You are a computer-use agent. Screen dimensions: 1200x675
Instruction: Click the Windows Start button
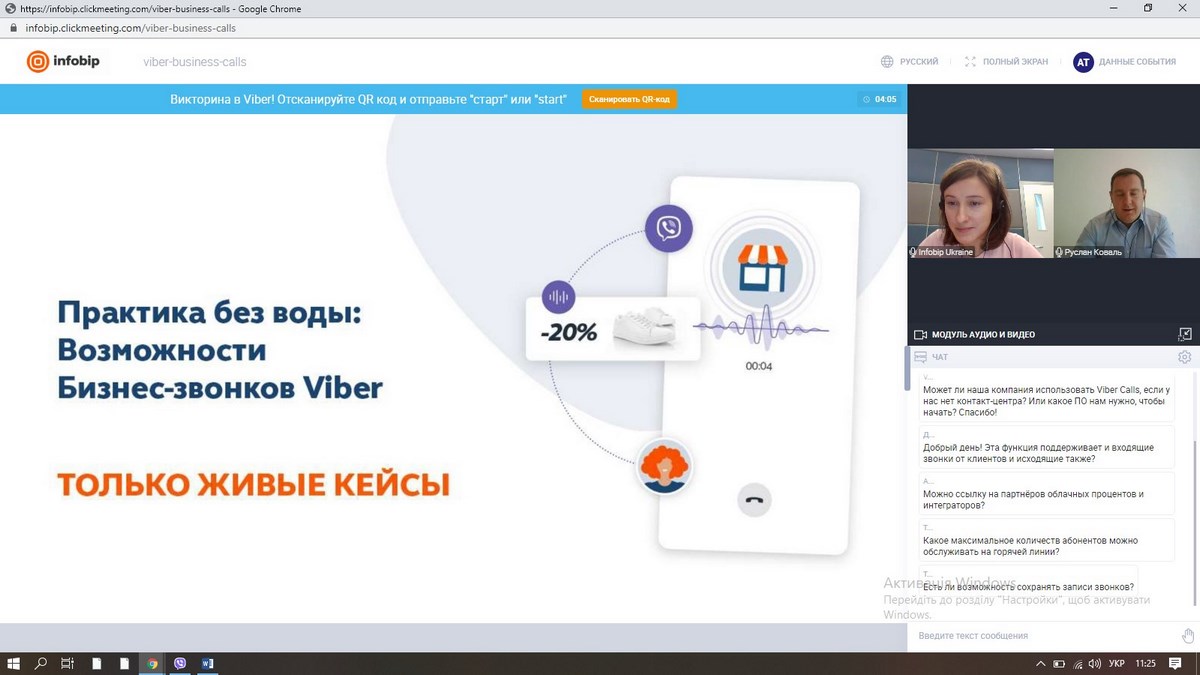pyautogui.click(x=14, y=663)
